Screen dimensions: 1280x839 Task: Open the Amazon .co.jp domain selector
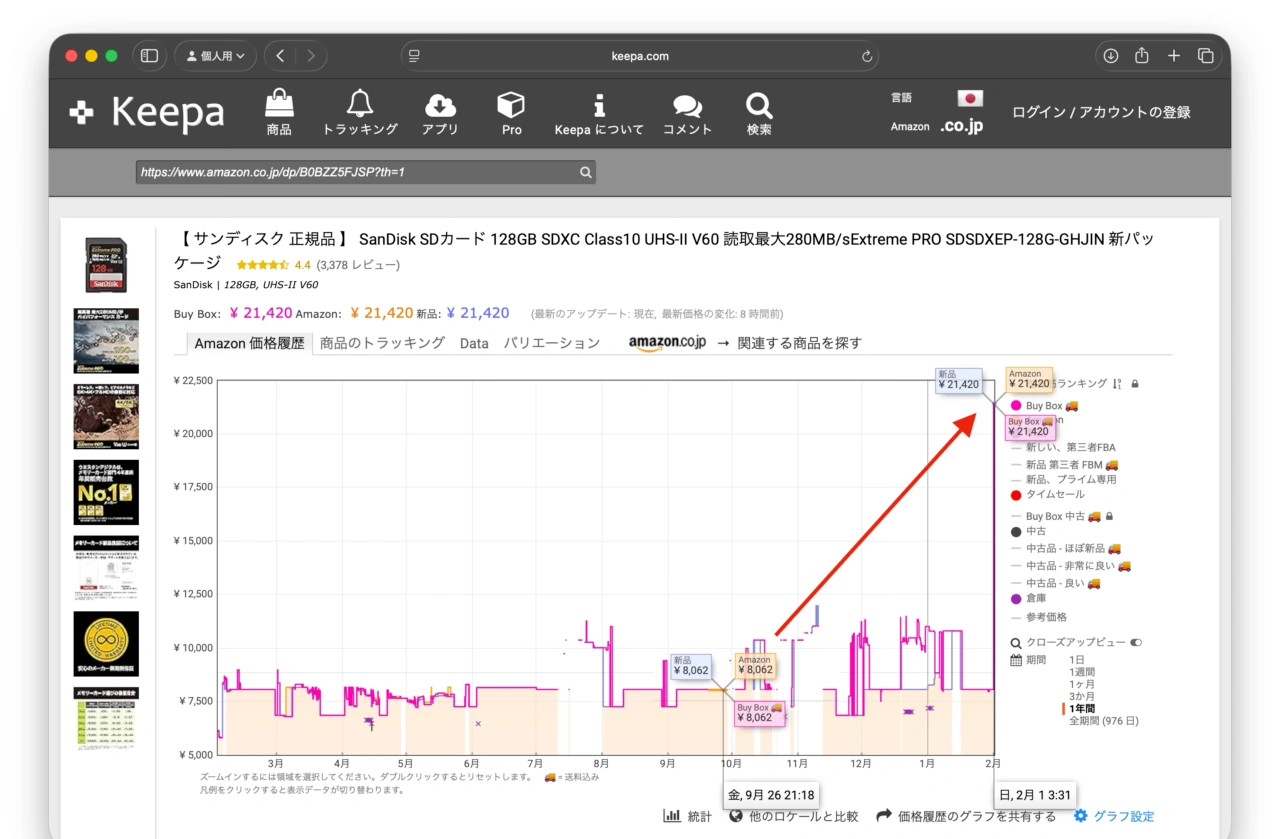pos(961,127)
